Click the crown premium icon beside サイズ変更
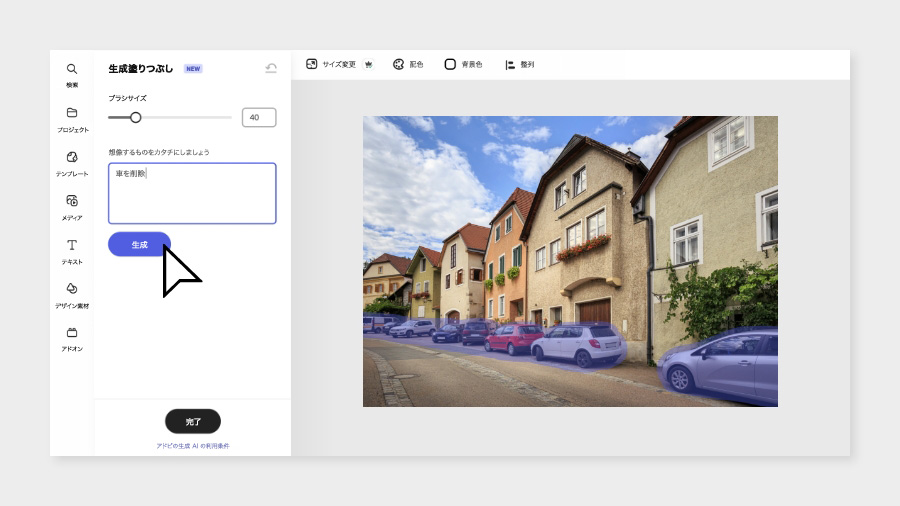This screenshot has width=900, height=506. click(x=368, y=64)
